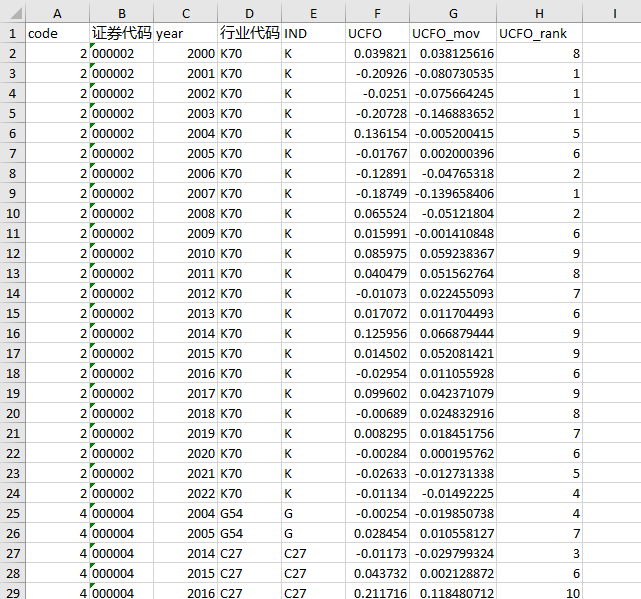
Task: Select column E header
Action: pyautogui.click(x=314, y=13)
